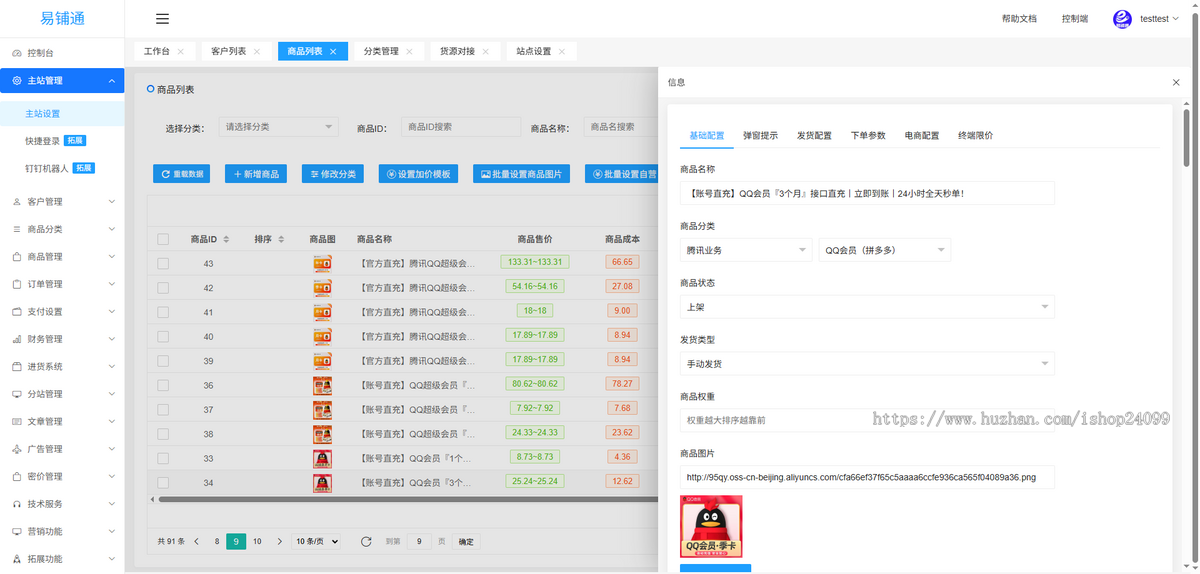This screenshot has width=1200, height=574.
Task: Open the testtest user dropdown
Action: click(1159, 19)
